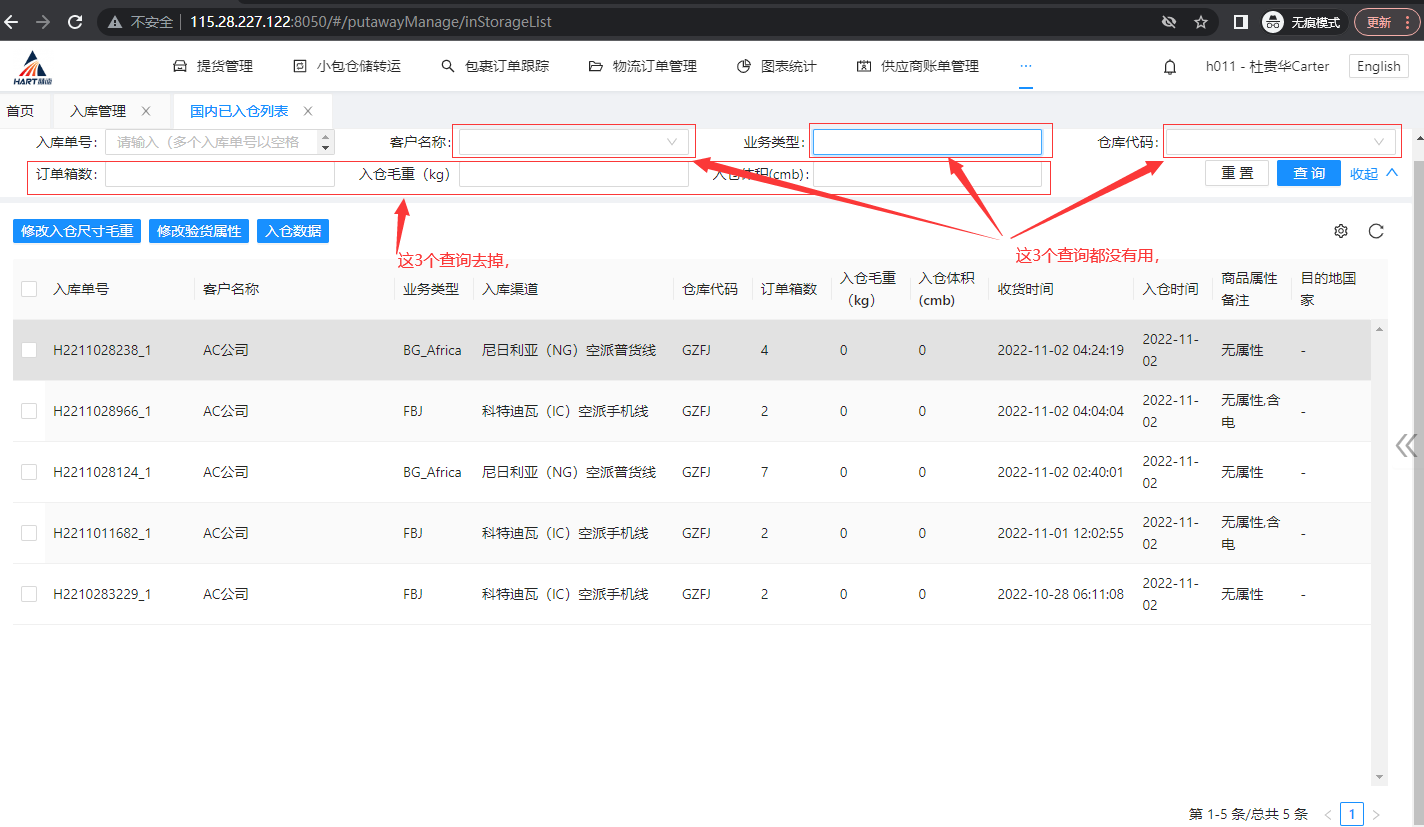This screenshot has width=1424, height=827.
Task: Focus the 入库单号 input field
Action: pos(210,142)
